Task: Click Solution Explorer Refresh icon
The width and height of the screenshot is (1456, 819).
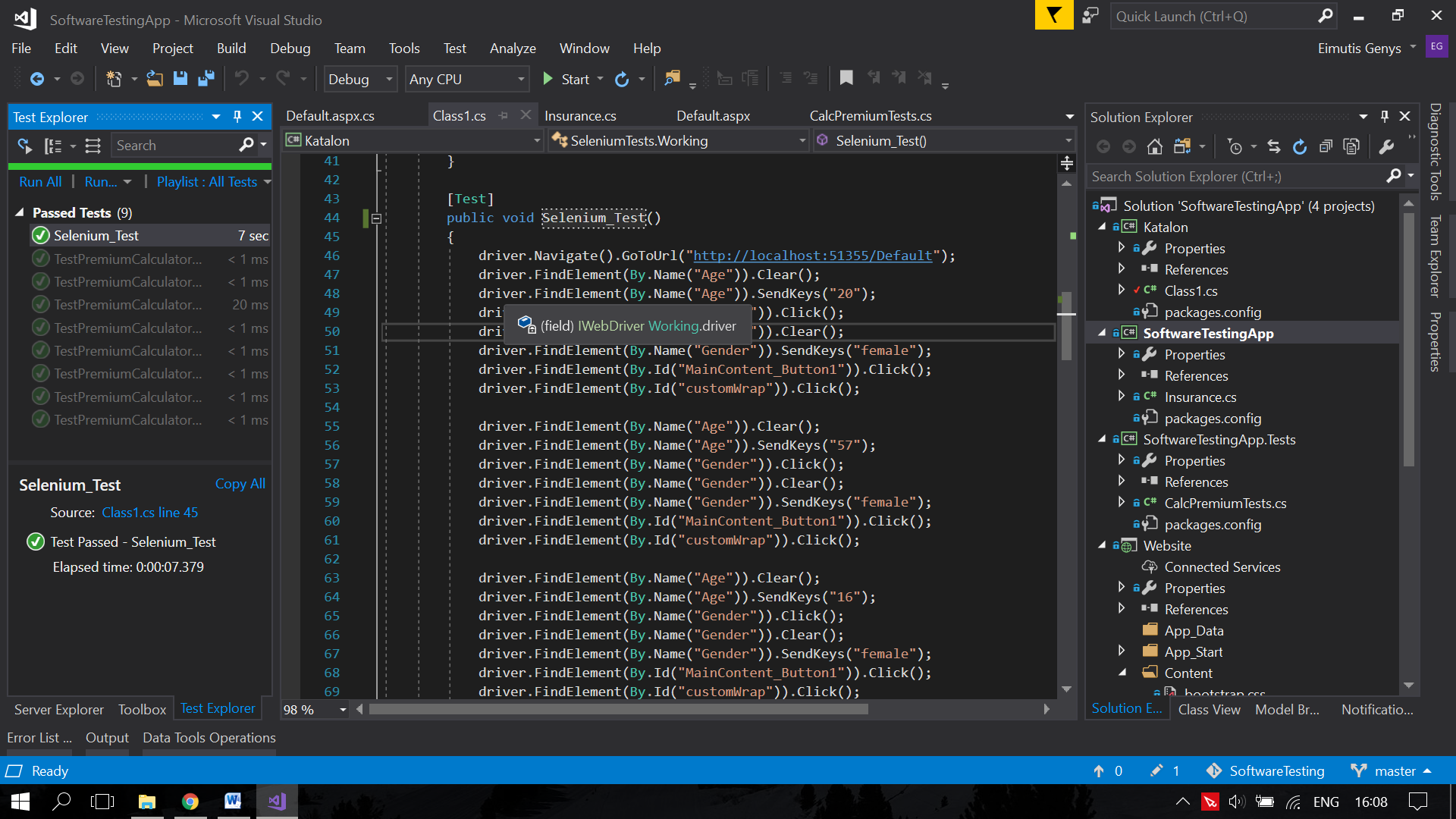Action: (x=1300, y=146)
